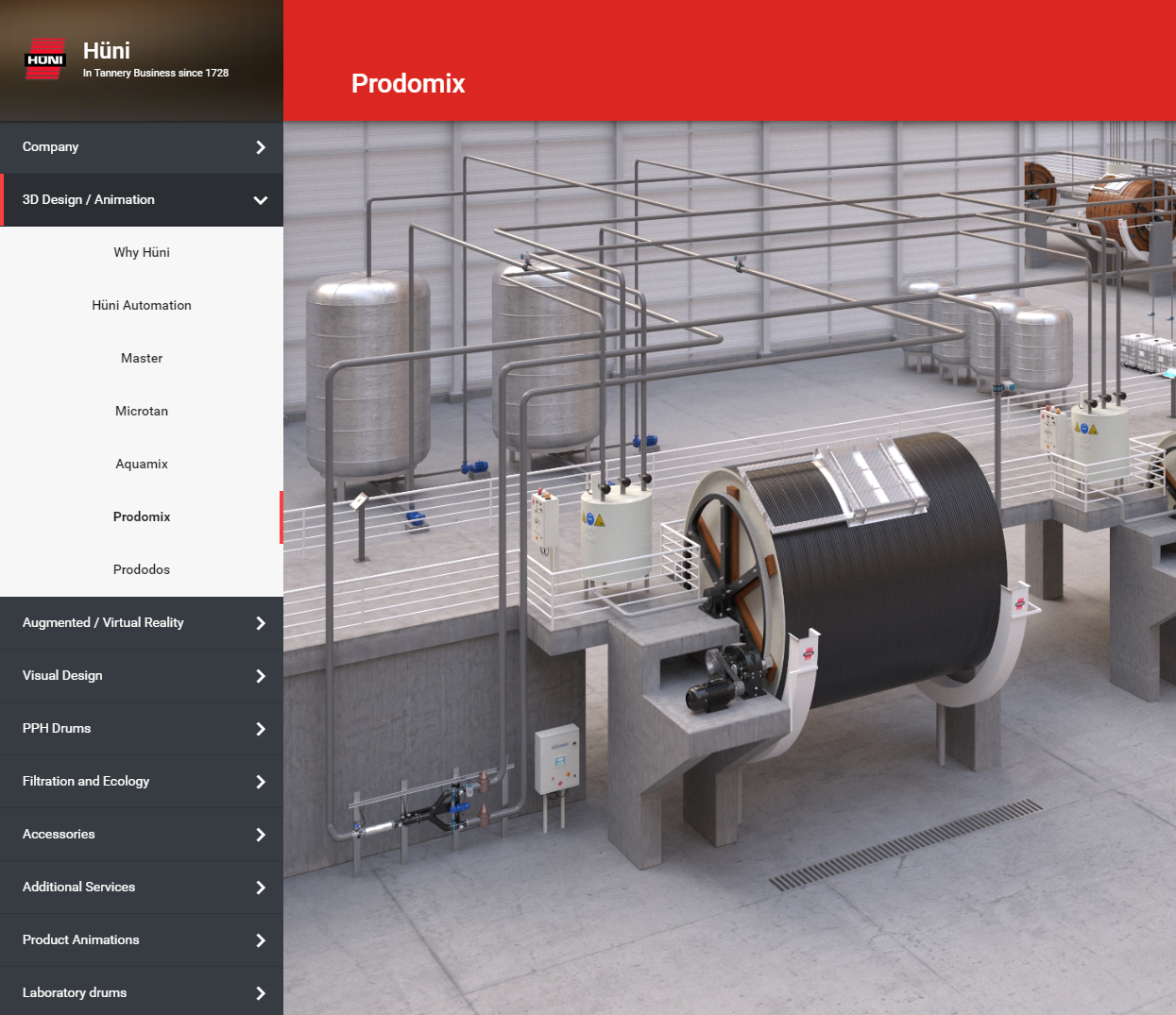
Task: Expand the Laboratory drums chevron
Action: [261, 993]
